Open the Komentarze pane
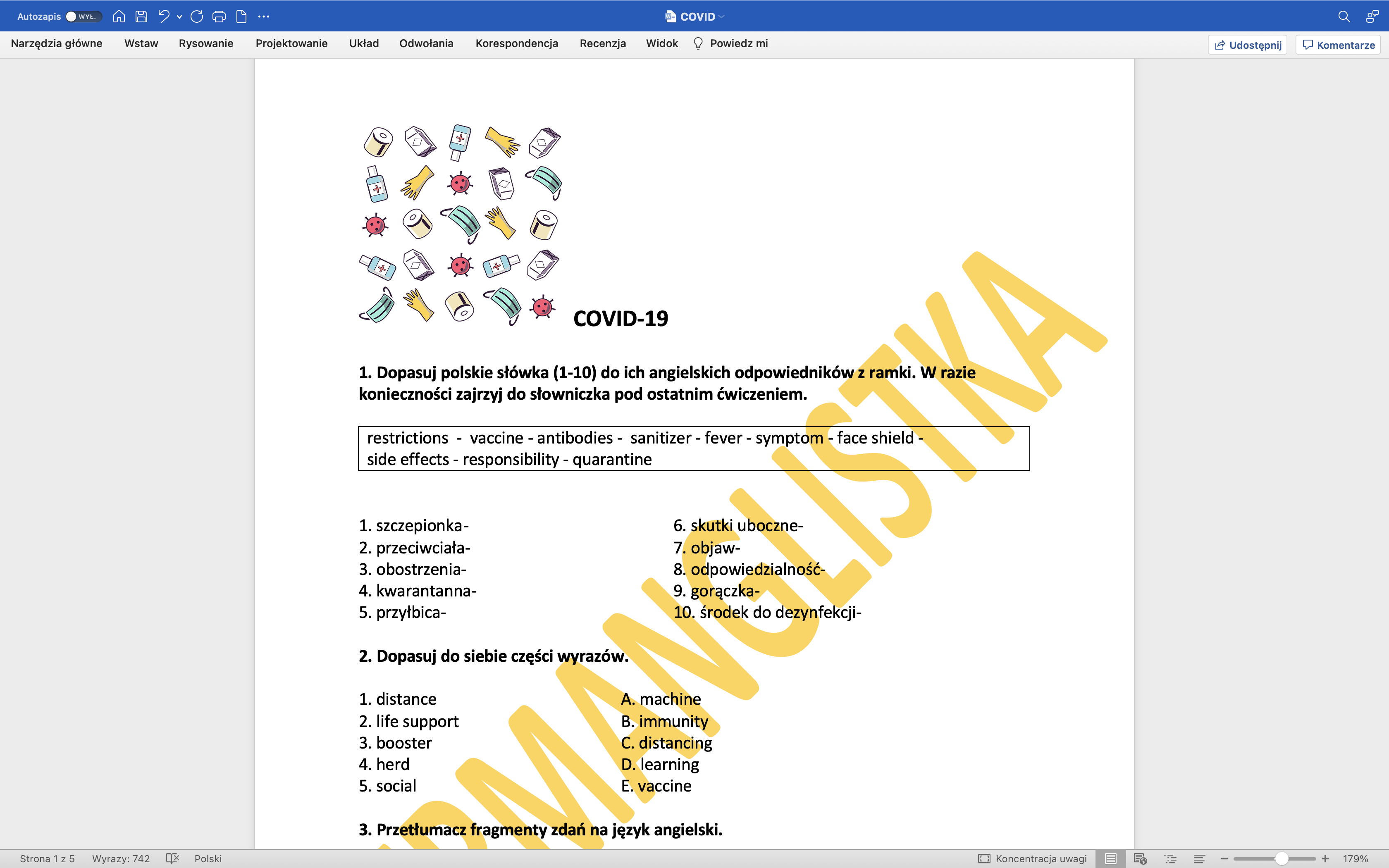Viewport: 1389px width, 868px height. point(1338,45)
